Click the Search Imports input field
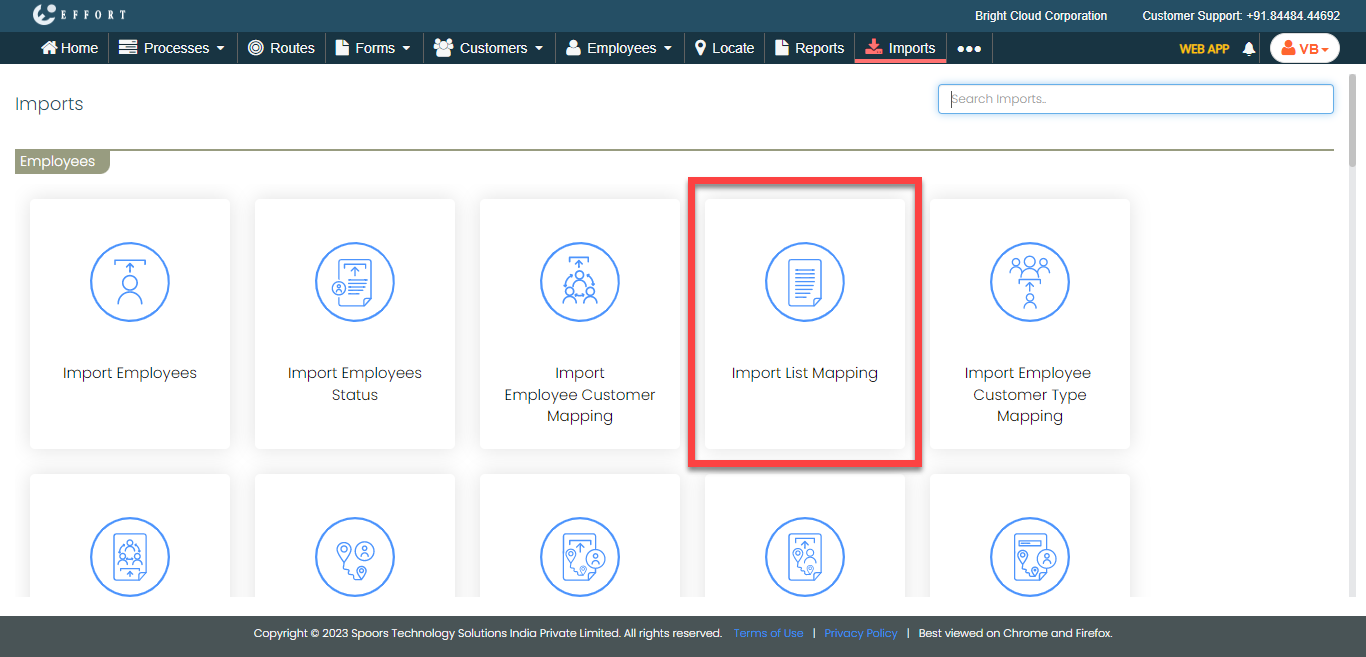Screen dimensions: 1366x657 click(x=1135, y=99)
